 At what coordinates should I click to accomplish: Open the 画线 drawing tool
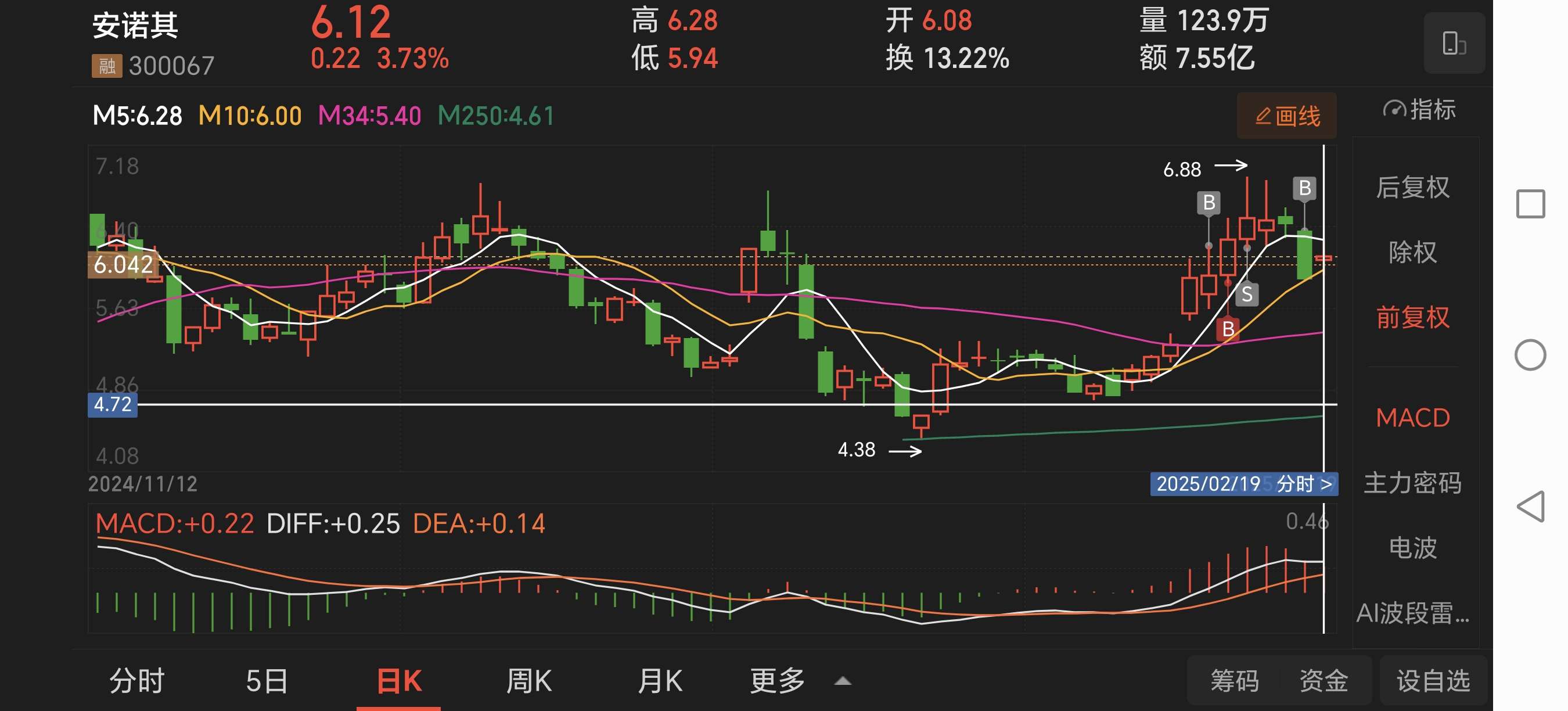coord(1287,116)
